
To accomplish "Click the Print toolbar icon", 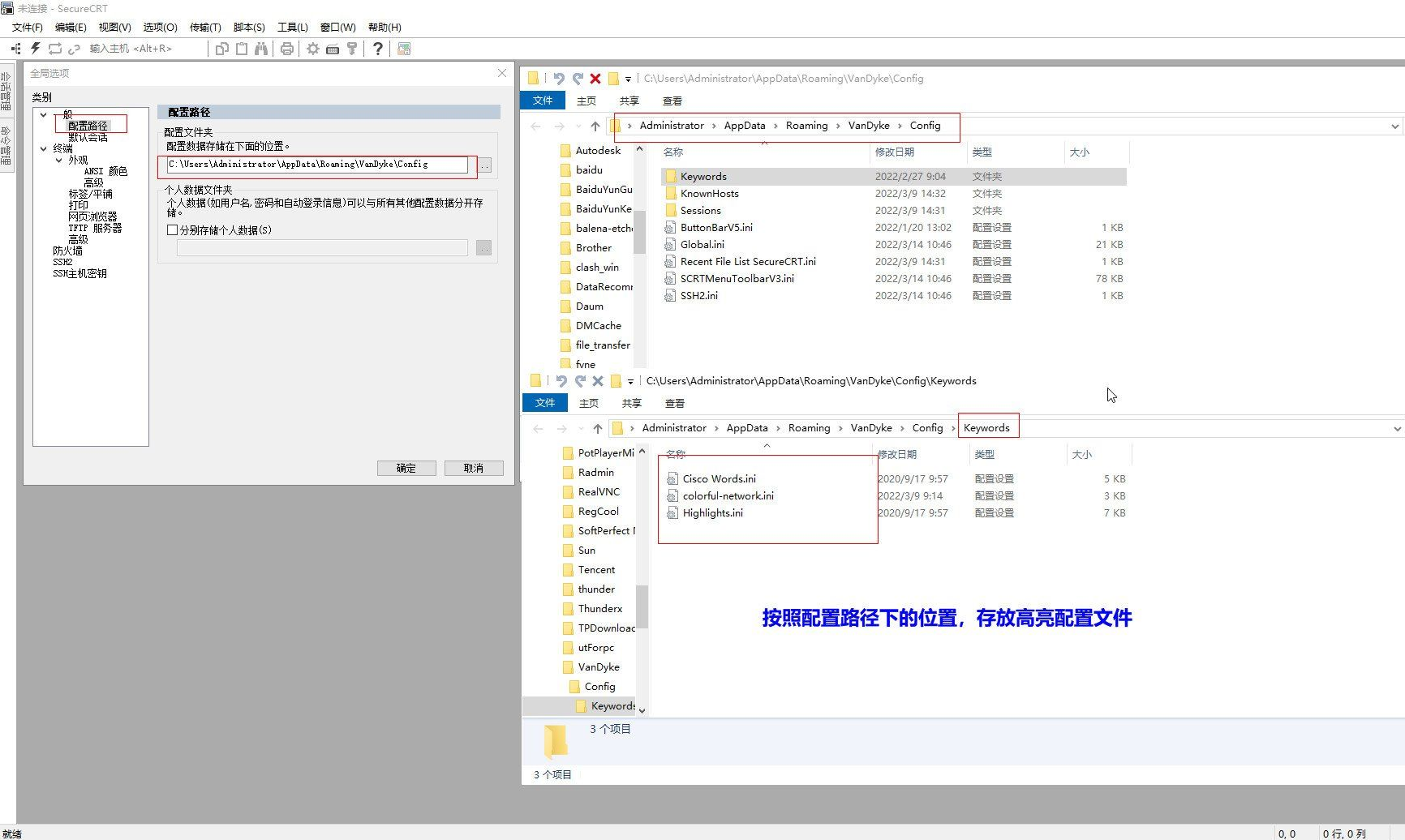I will (x=286, y=49).
